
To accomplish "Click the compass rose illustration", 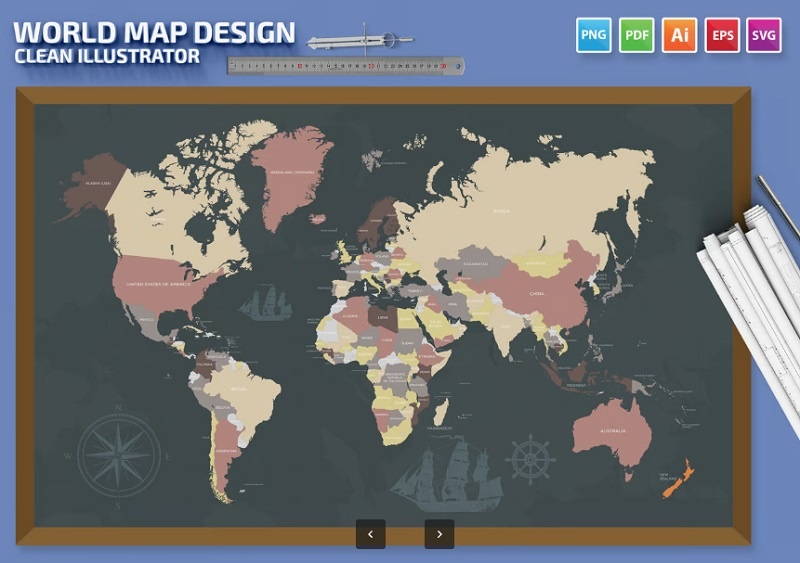I will (119, 449).
